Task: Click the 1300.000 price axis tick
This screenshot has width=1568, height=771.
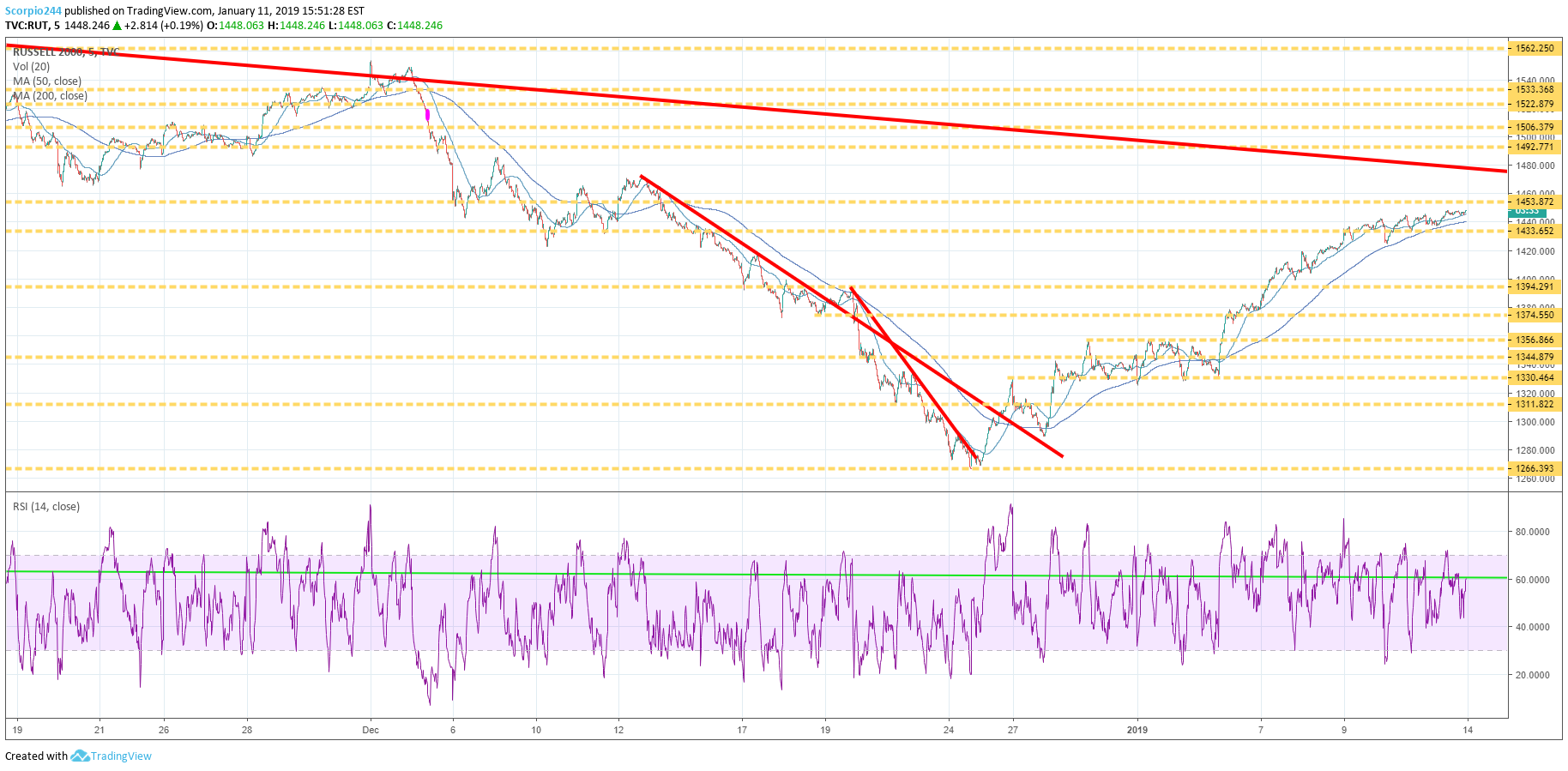Action: click(1535, 422)
